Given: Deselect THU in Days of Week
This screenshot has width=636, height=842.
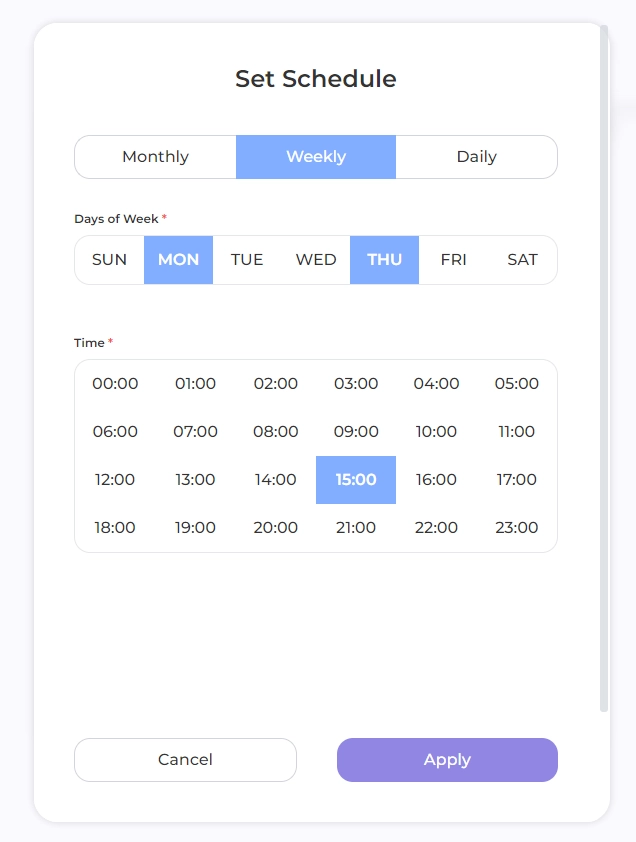Looking at the screenshot, I should tap(384, 260).
